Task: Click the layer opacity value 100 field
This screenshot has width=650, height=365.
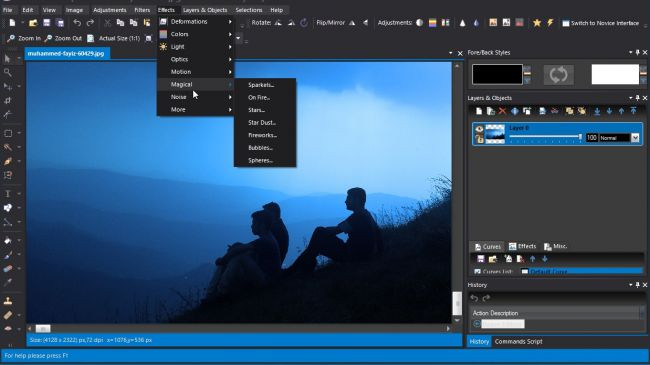Action: [592, 138]
